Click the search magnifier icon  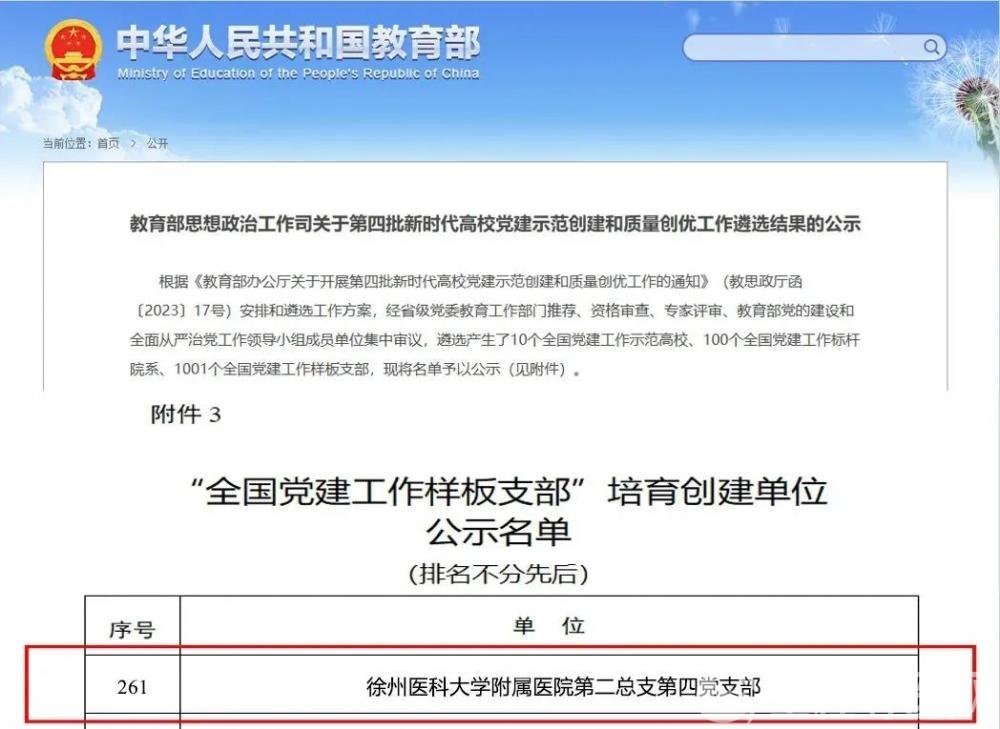tap(931, 47)
